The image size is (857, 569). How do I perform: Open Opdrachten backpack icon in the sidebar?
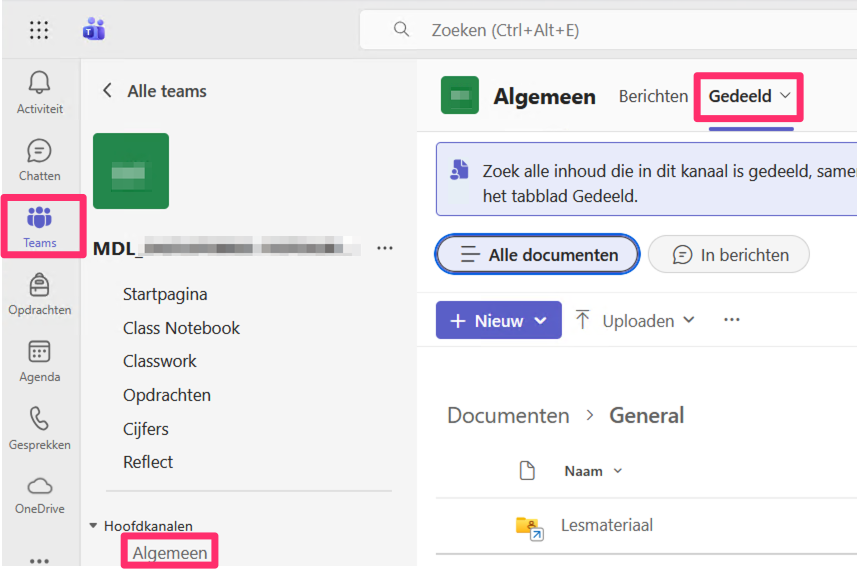point(39,286)
